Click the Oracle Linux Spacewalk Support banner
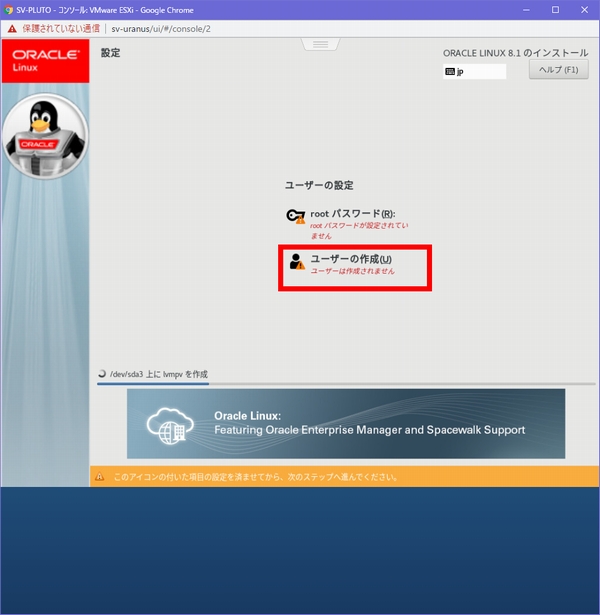 (346, 424)
